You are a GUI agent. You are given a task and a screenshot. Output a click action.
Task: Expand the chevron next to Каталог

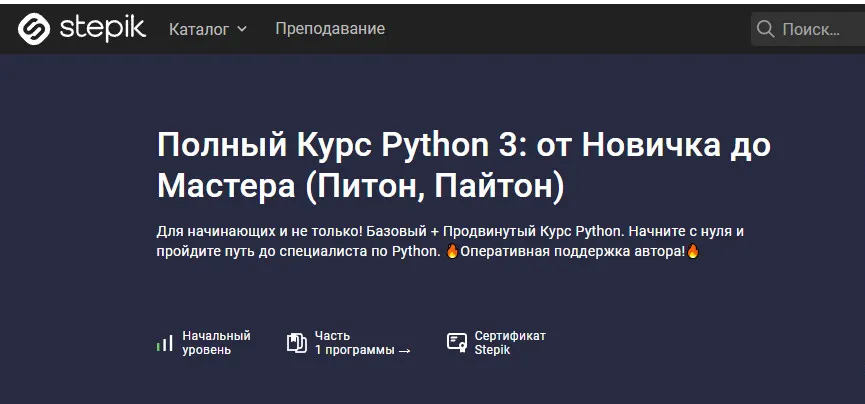(x=242, y=30)
